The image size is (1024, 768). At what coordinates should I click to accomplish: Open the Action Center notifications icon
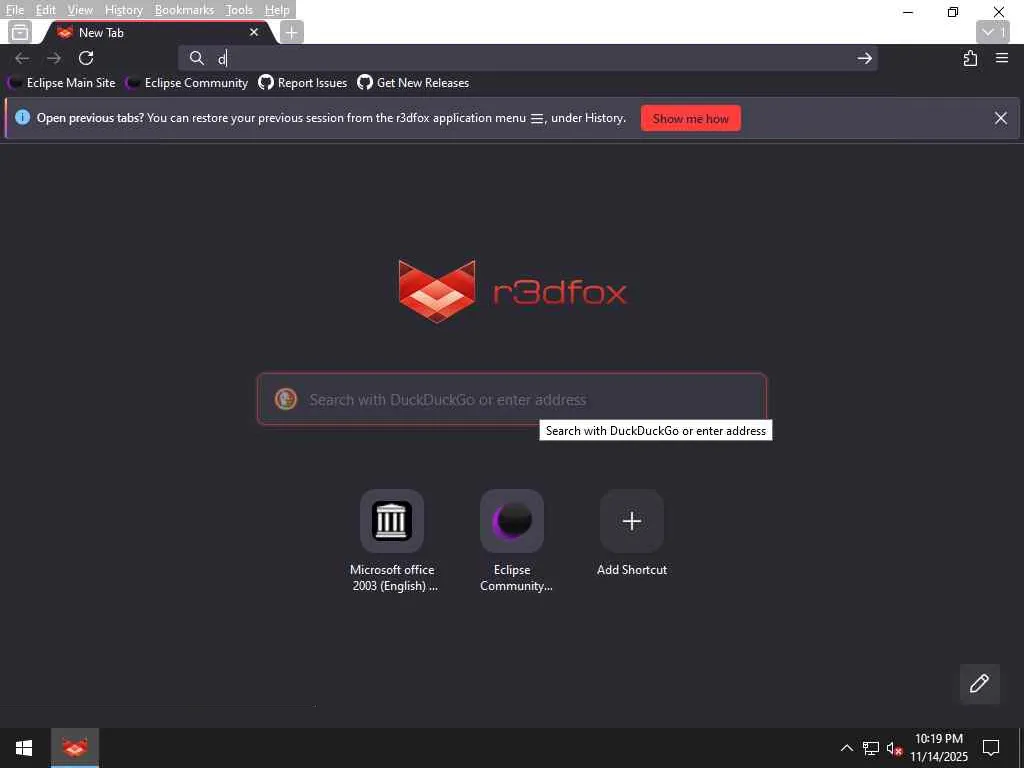click(991, 748)
